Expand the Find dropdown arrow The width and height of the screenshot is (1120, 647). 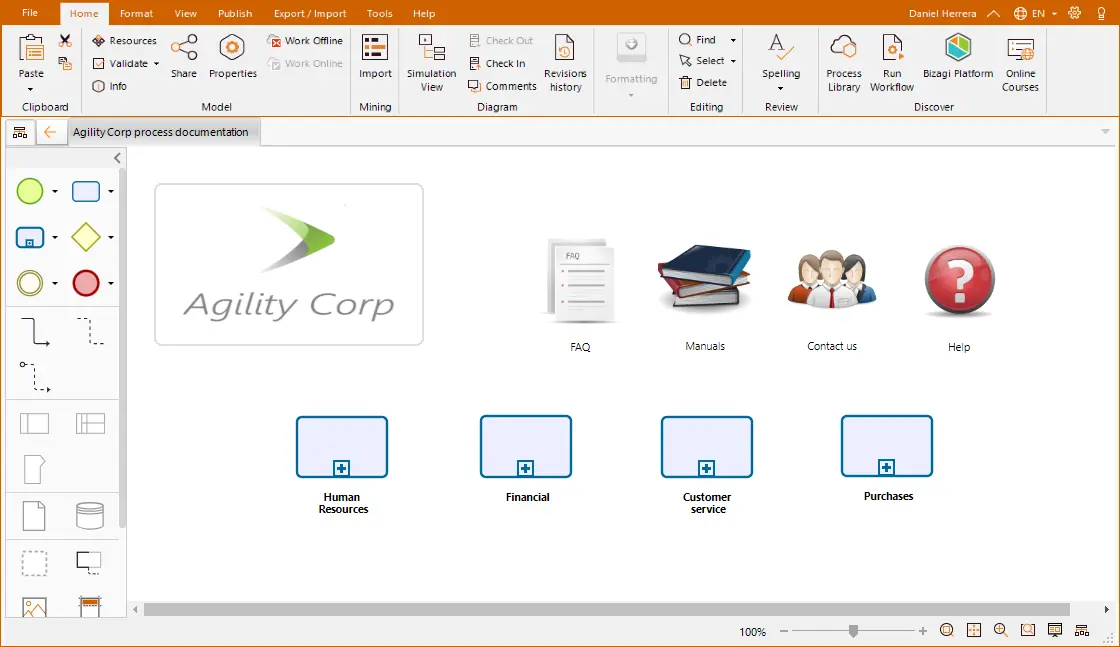733,40
